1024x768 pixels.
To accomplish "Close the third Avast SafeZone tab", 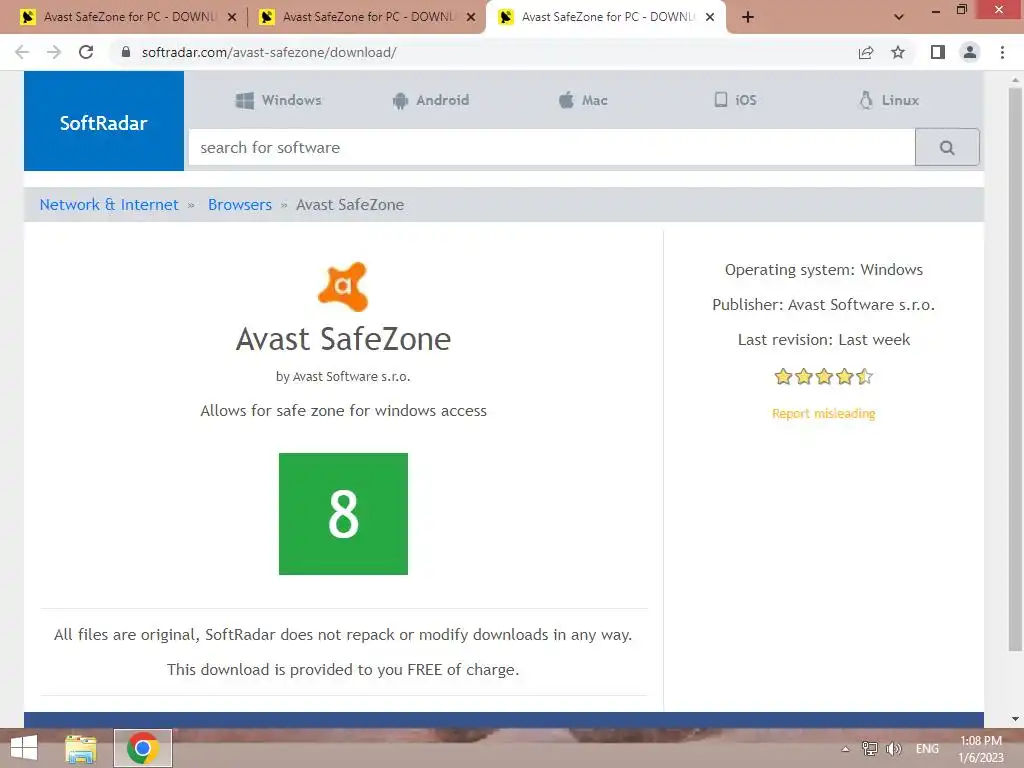I will click(x=710, y=17).
